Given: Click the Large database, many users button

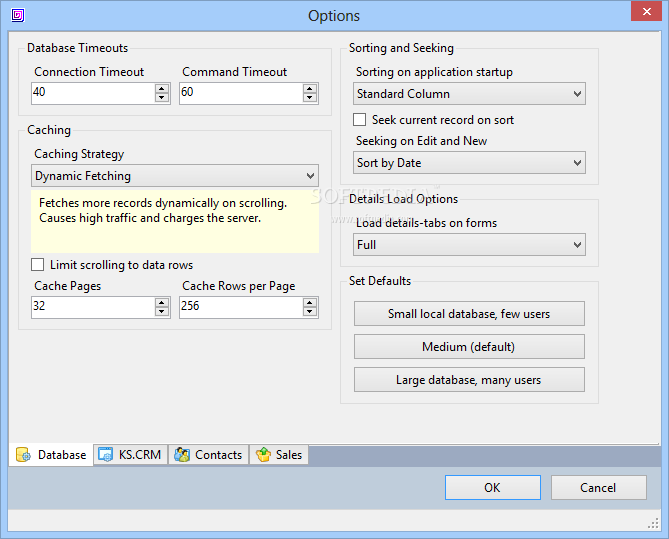Looking at the screenshot, I should tap(469, 380).
